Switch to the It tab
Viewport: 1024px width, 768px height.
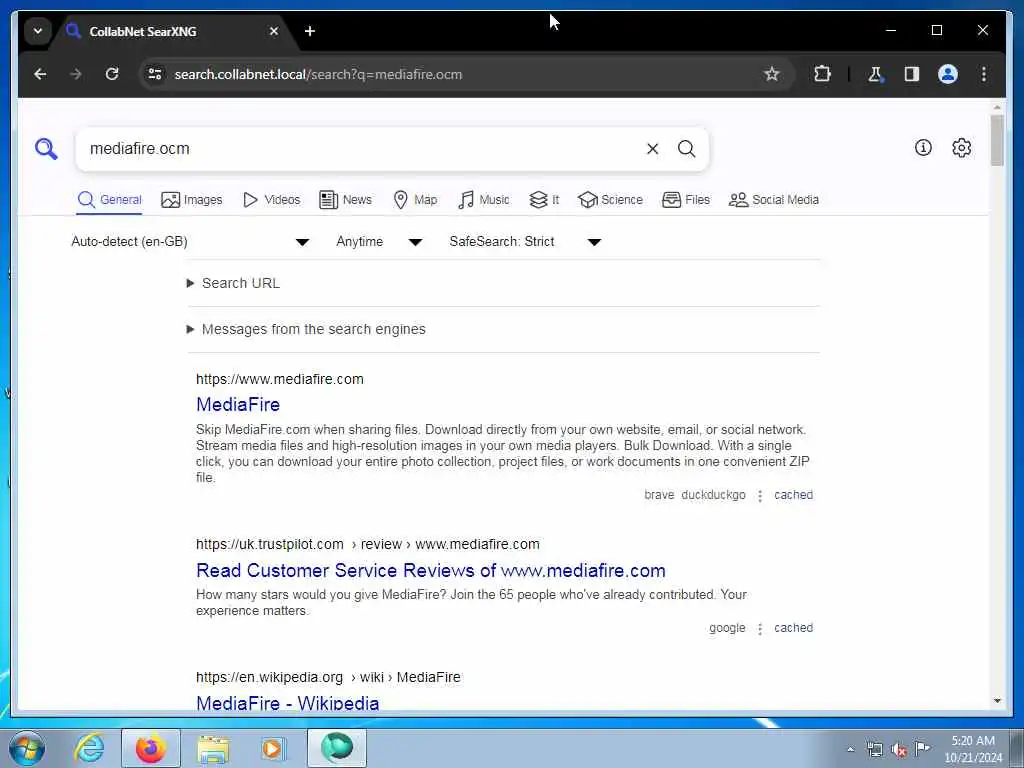pos(544,200)
